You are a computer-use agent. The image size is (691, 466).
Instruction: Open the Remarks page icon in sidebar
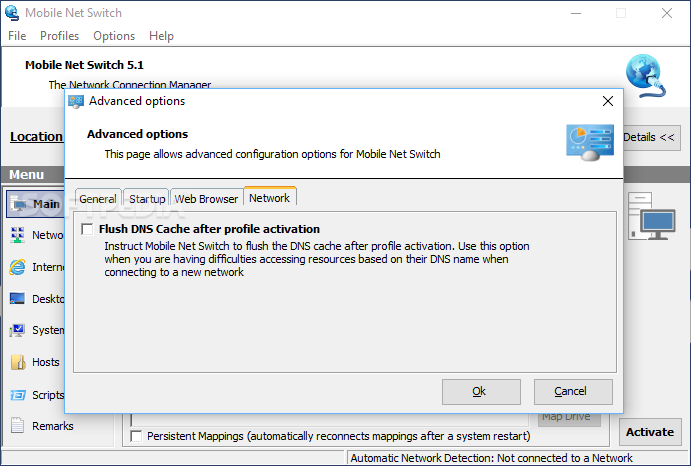click(x=17, y=425)
